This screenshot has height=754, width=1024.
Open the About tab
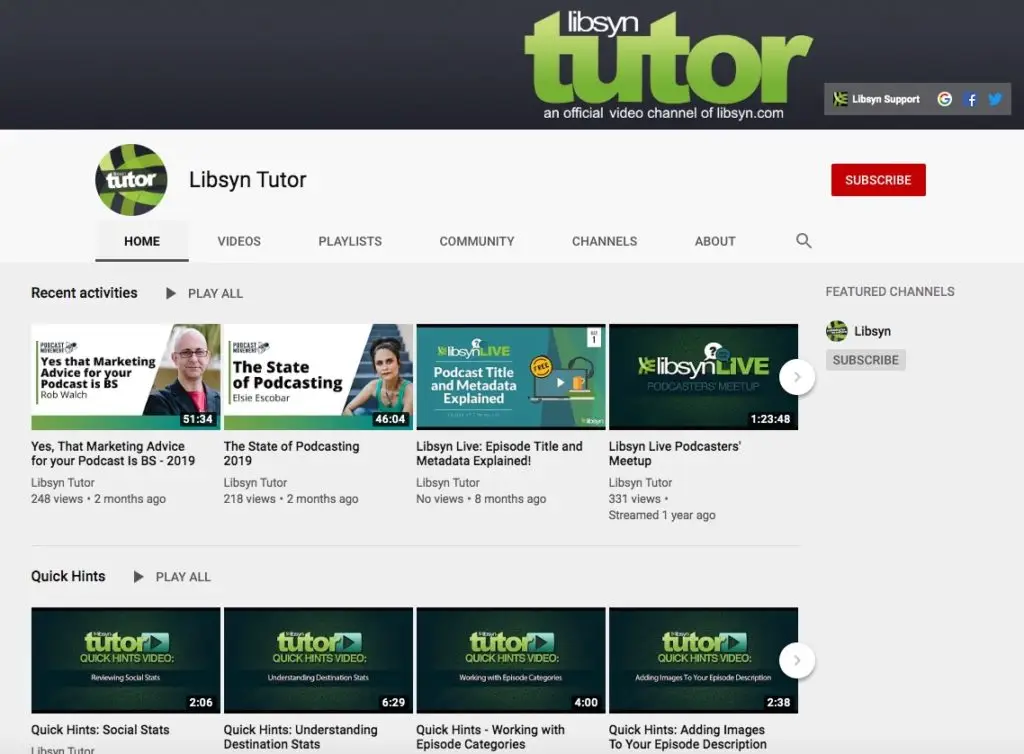715,241
